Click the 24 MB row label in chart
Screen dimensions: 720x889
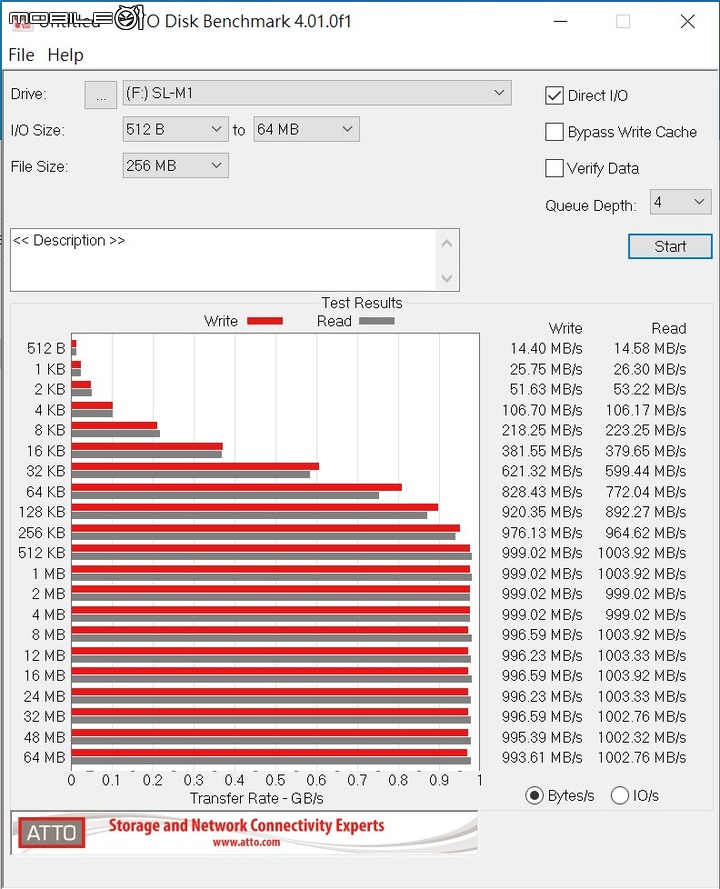coord(45,696)
